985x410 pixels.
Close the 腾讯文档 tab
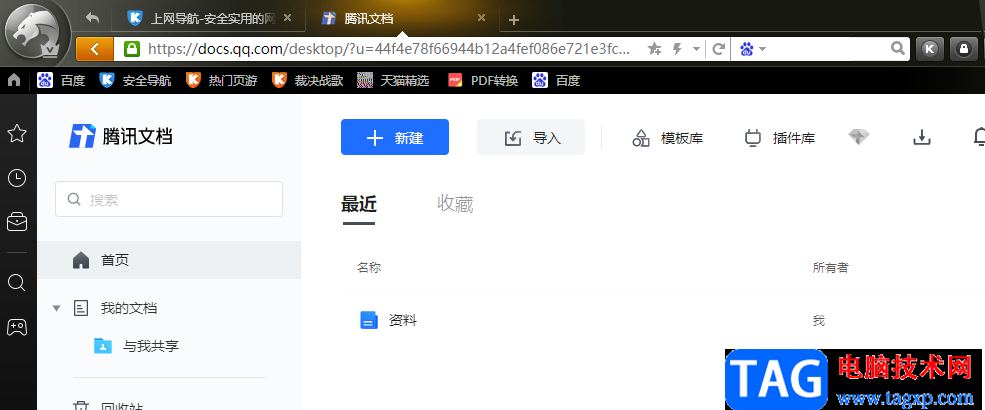pos(481,18)
